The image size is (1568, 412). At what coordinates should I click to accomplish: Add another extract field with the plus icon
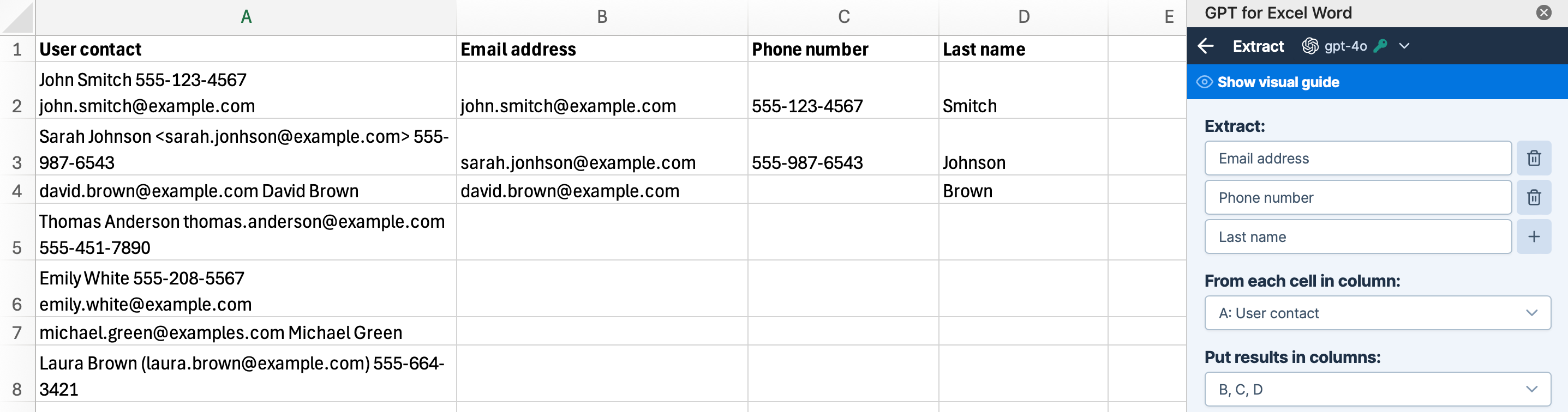click(x=1533, y=237)
